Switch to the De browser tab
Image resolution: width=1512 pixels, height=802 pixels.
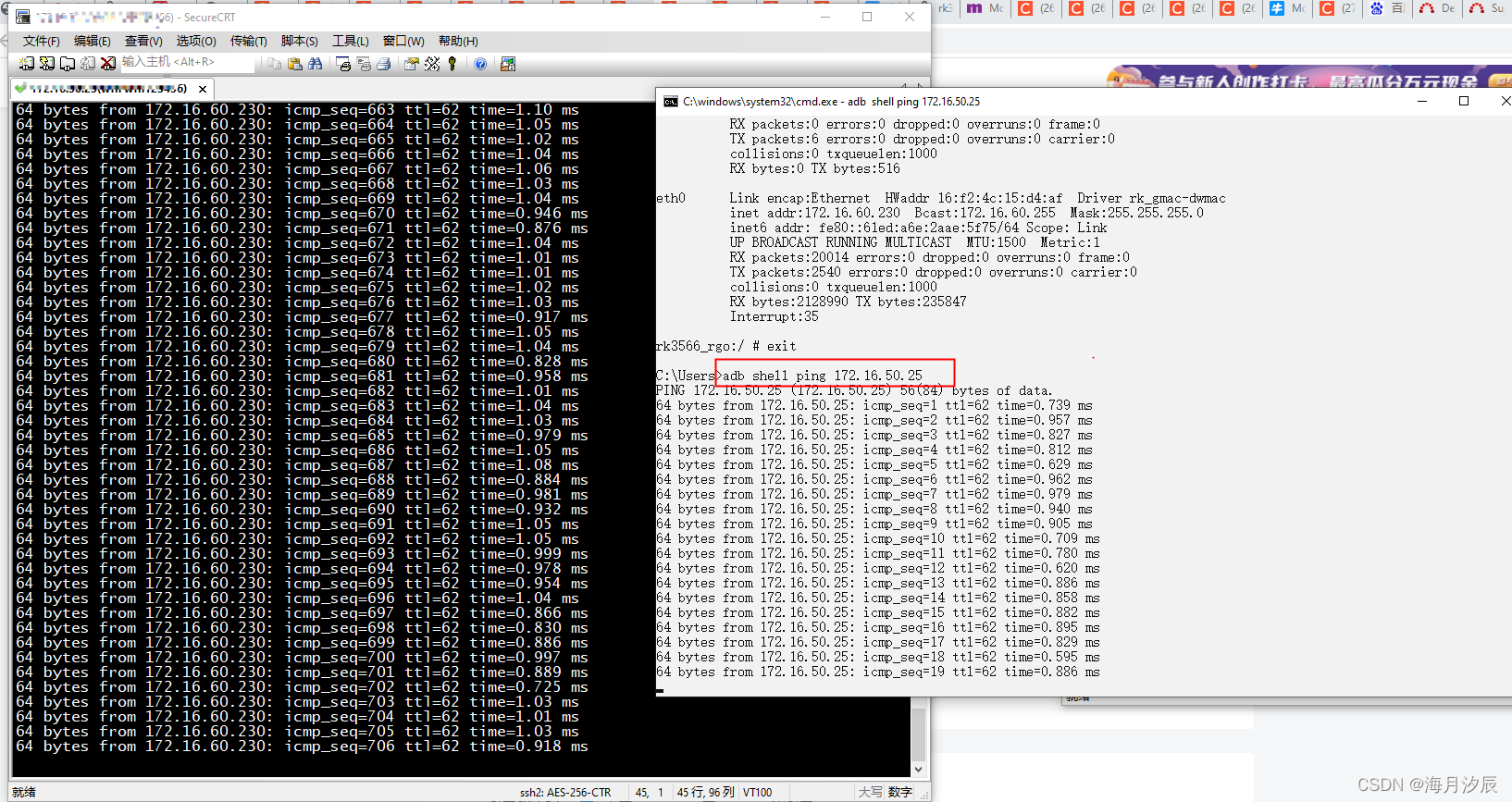1437,8
